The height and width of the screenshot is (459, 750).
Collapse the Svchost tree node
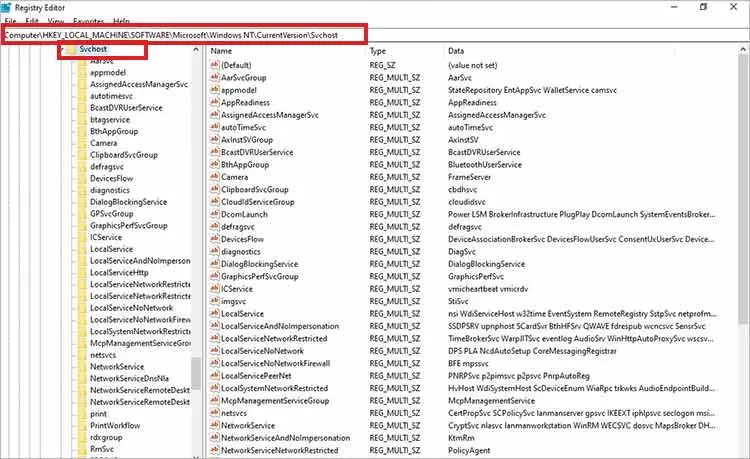point(62,49)
